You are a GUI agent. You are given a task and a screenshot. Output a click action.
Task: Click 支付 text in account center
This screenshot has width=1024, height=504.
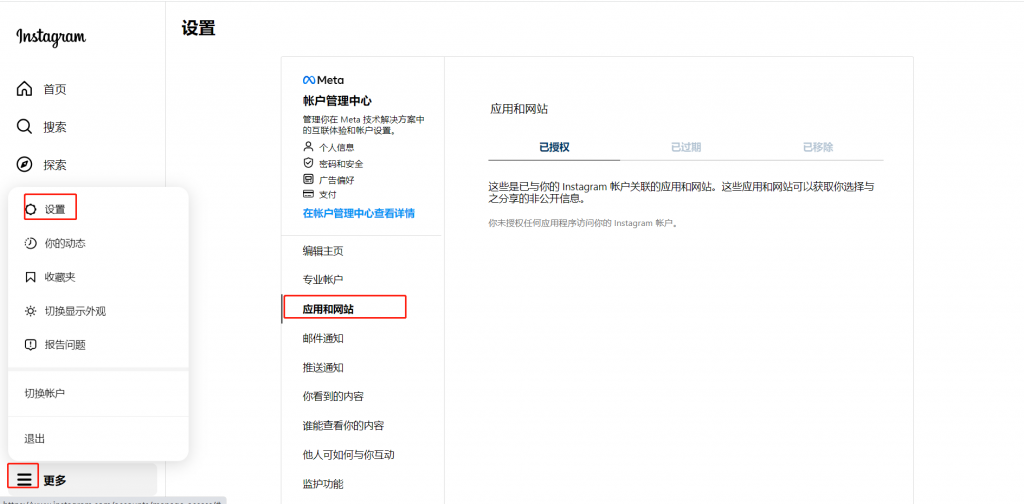(x=327, y=195)
